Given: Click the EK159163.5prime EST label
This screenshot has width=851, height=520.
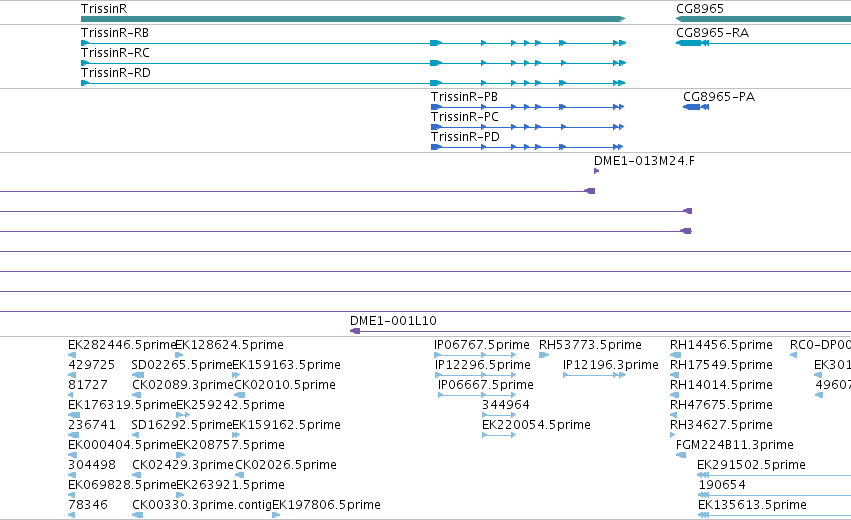Looking at the screenshot, I should (286, 365).
